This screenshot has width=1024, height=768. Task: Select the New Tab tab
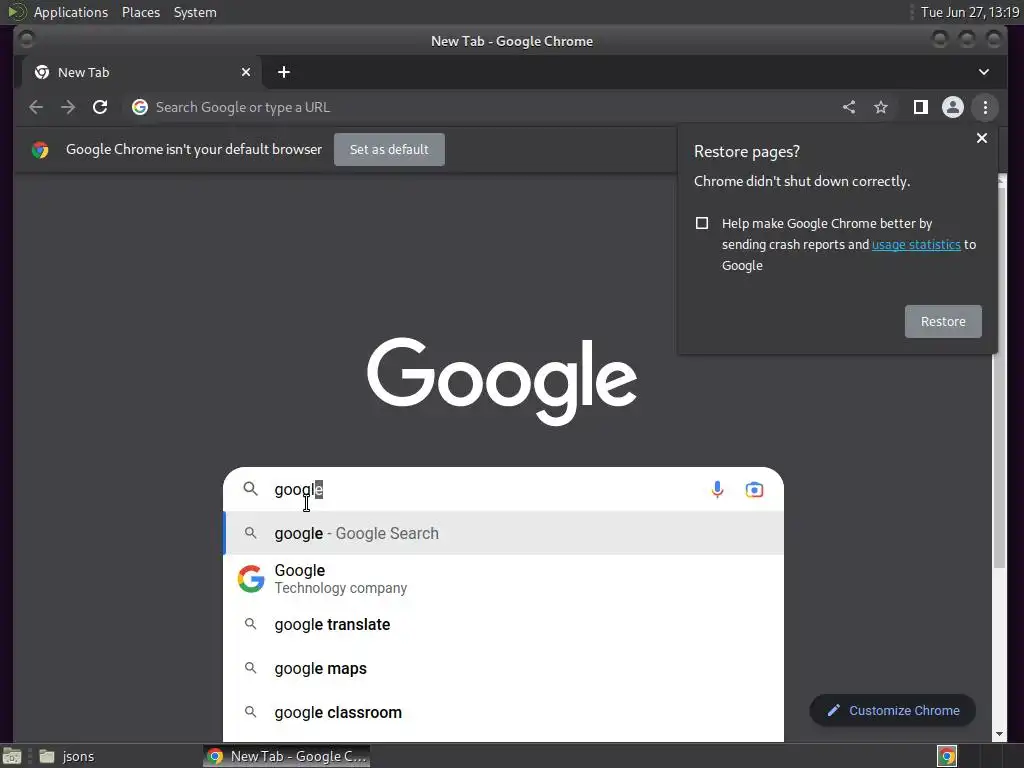coord(142,72)
